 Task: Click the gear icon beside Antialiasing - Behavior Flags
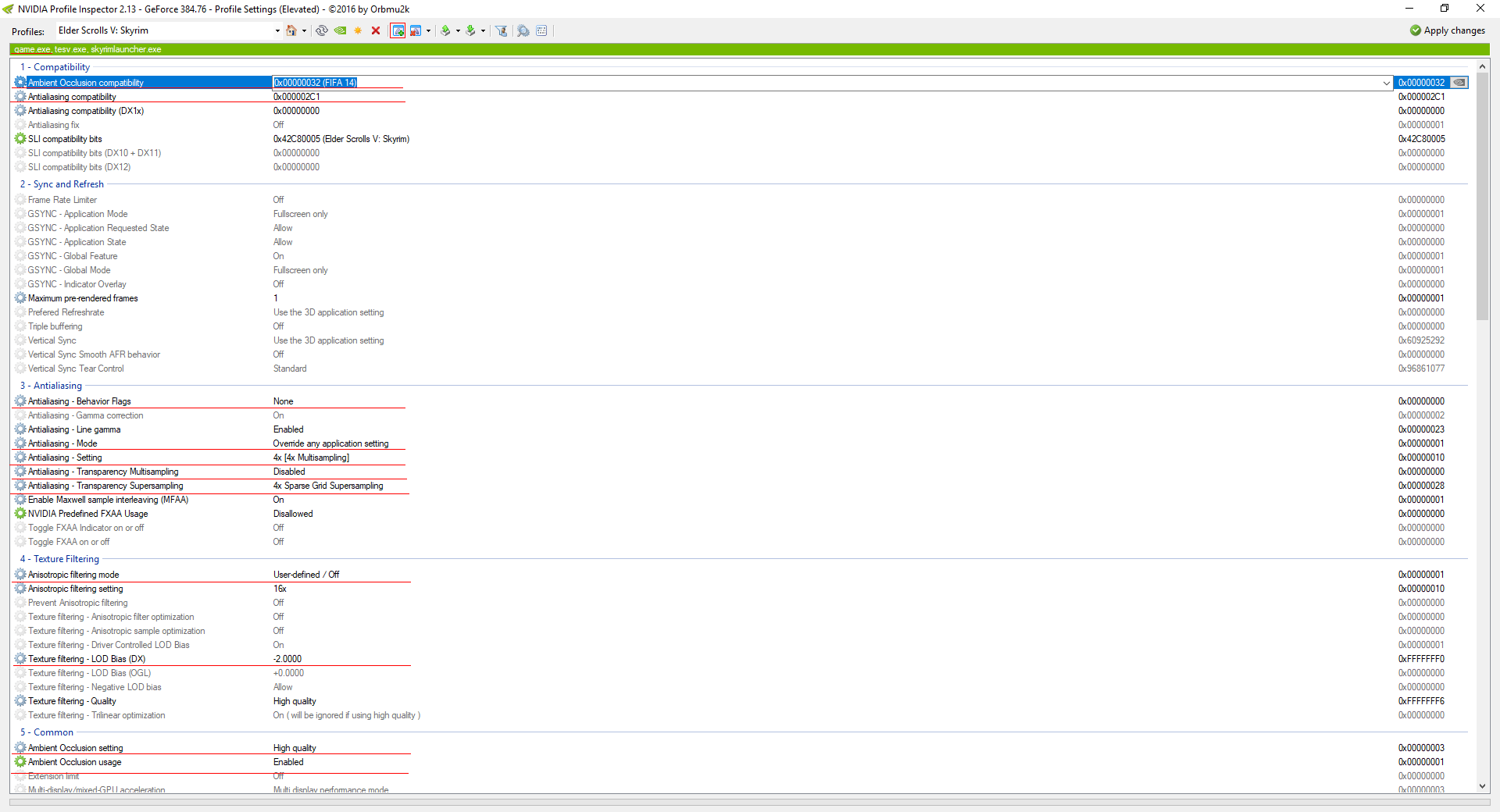20,401
